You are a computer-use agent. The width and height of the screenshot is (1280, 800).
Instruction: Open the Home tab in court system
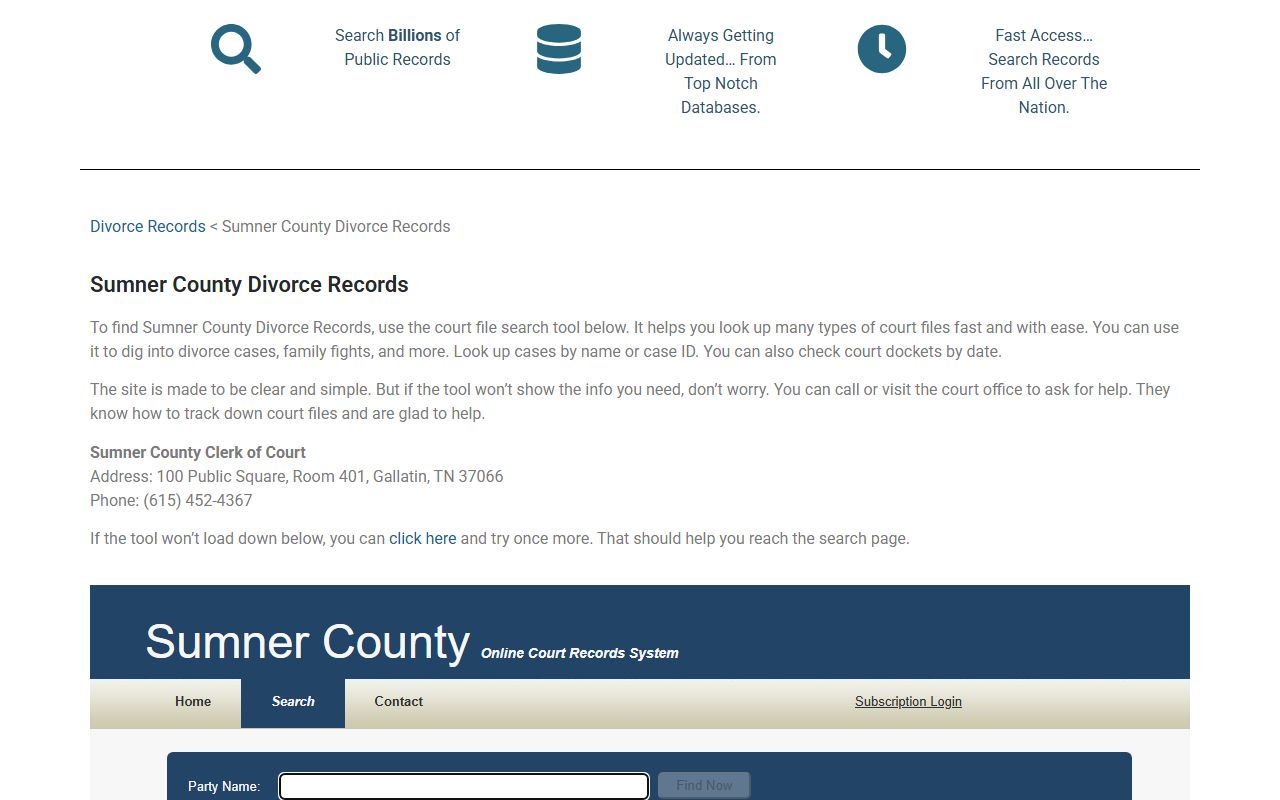[193, 701]
